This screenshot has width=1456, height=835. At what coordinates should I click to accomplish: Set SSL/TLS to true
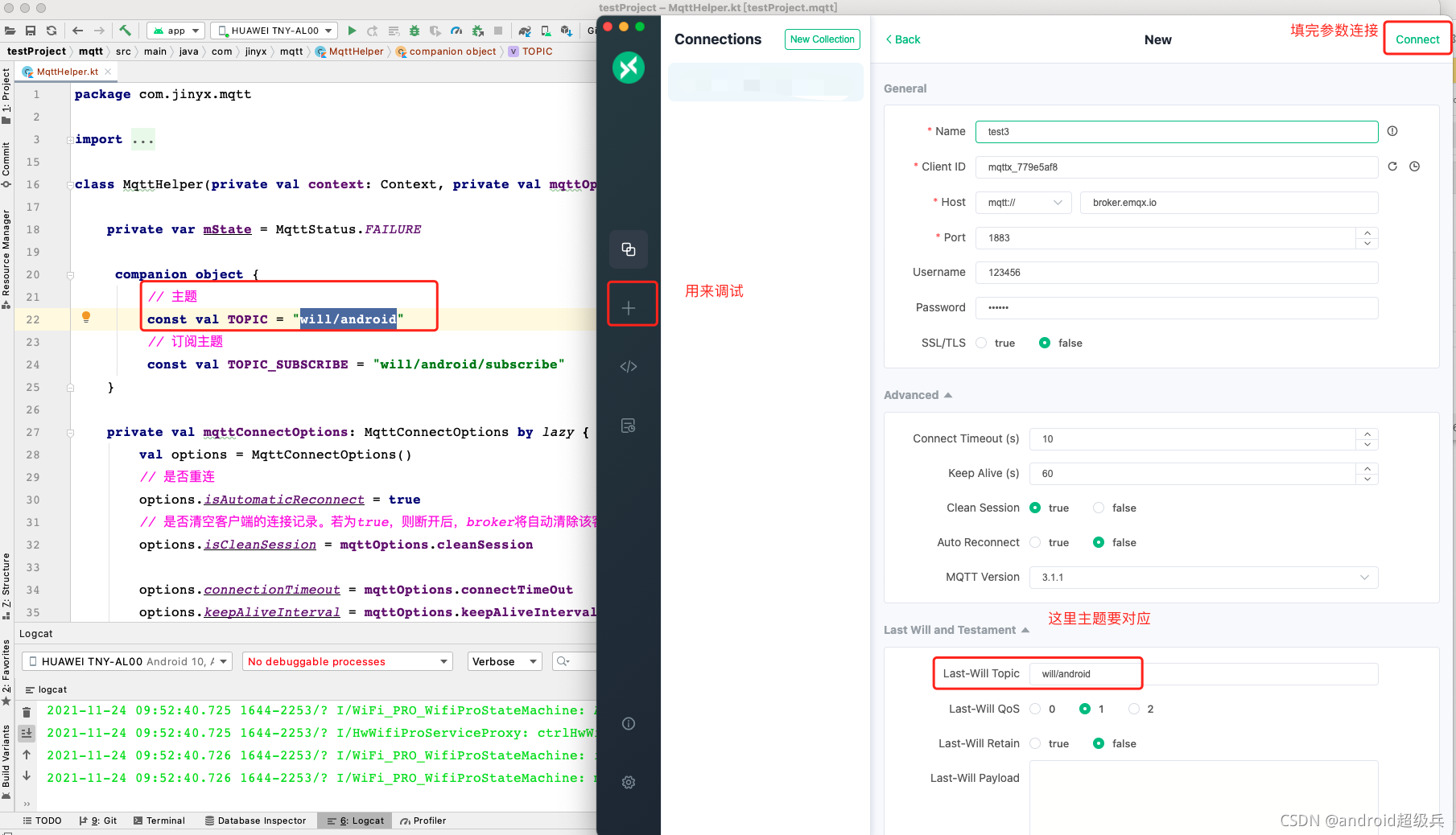(981, 343)
